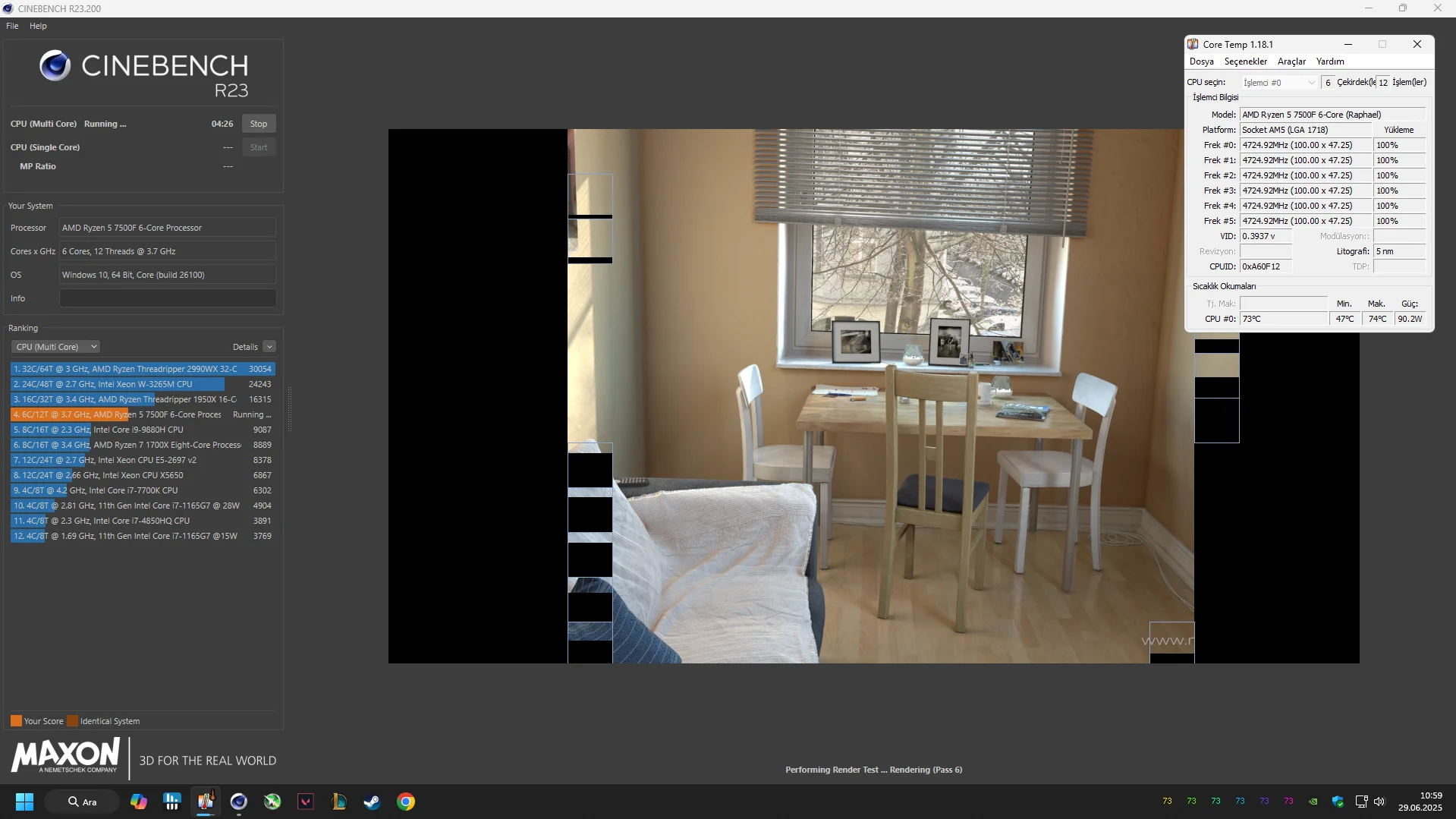Click the OS field showing Windows 10
Screen dimensions: 1456x819
pos(168,275)
